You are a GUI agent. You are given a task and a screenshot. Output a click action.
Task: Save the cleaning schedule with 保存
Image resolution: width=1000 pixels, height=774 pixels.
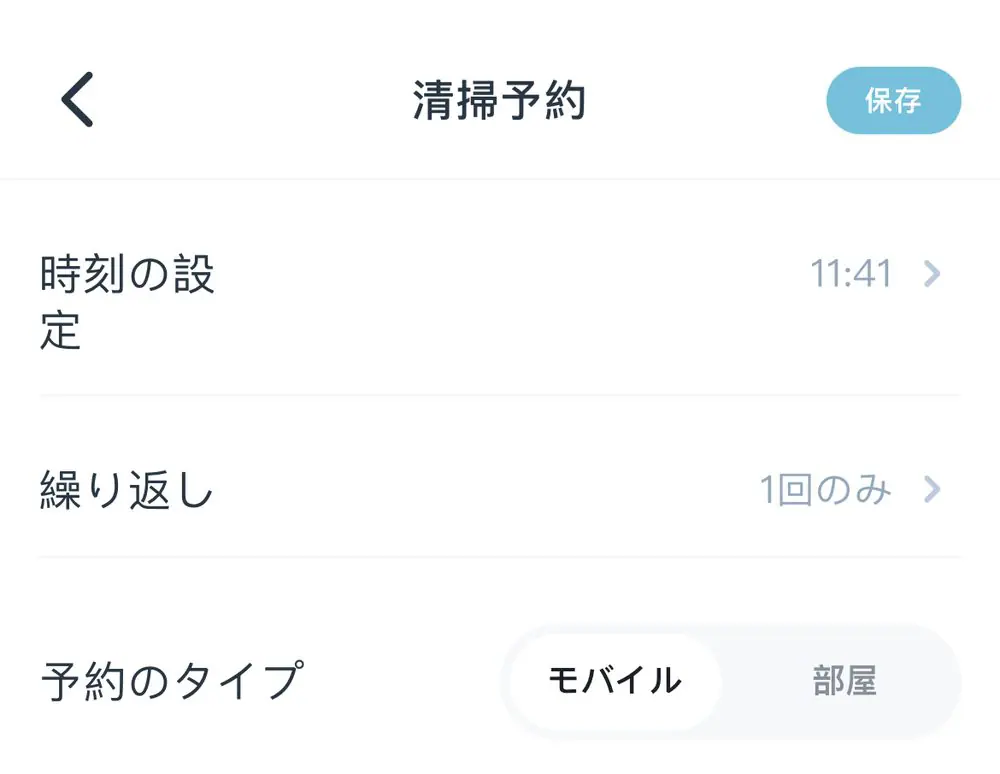point(893,101)
